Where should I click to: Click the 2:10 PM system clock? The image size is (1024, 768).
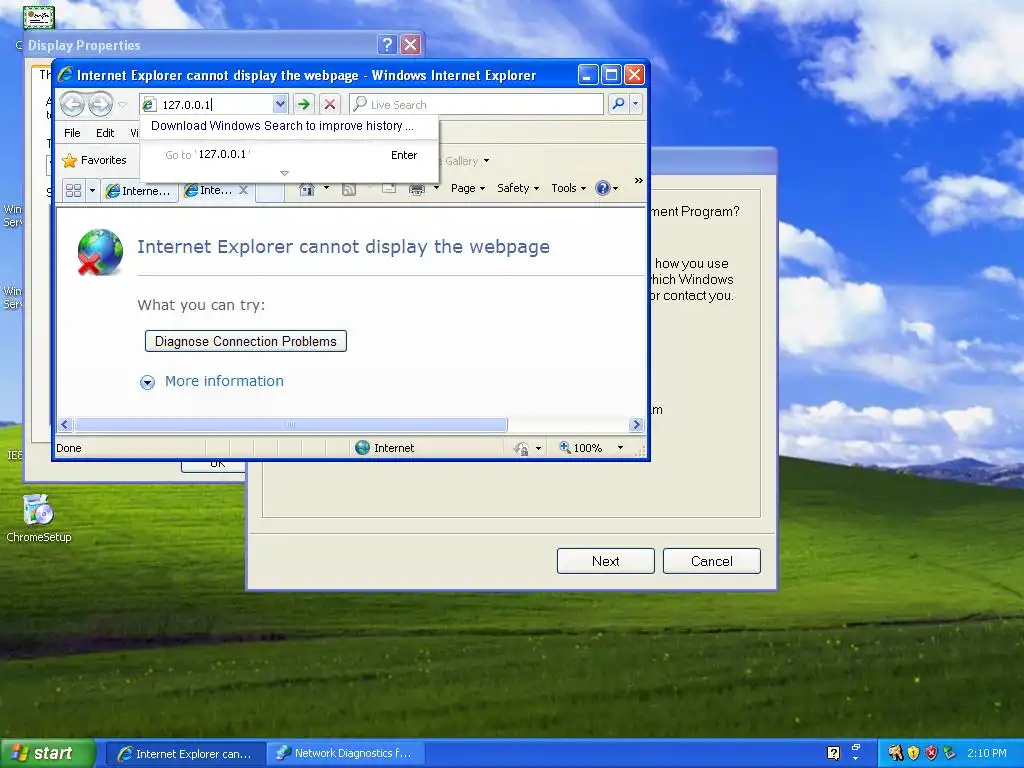[986, 753]
